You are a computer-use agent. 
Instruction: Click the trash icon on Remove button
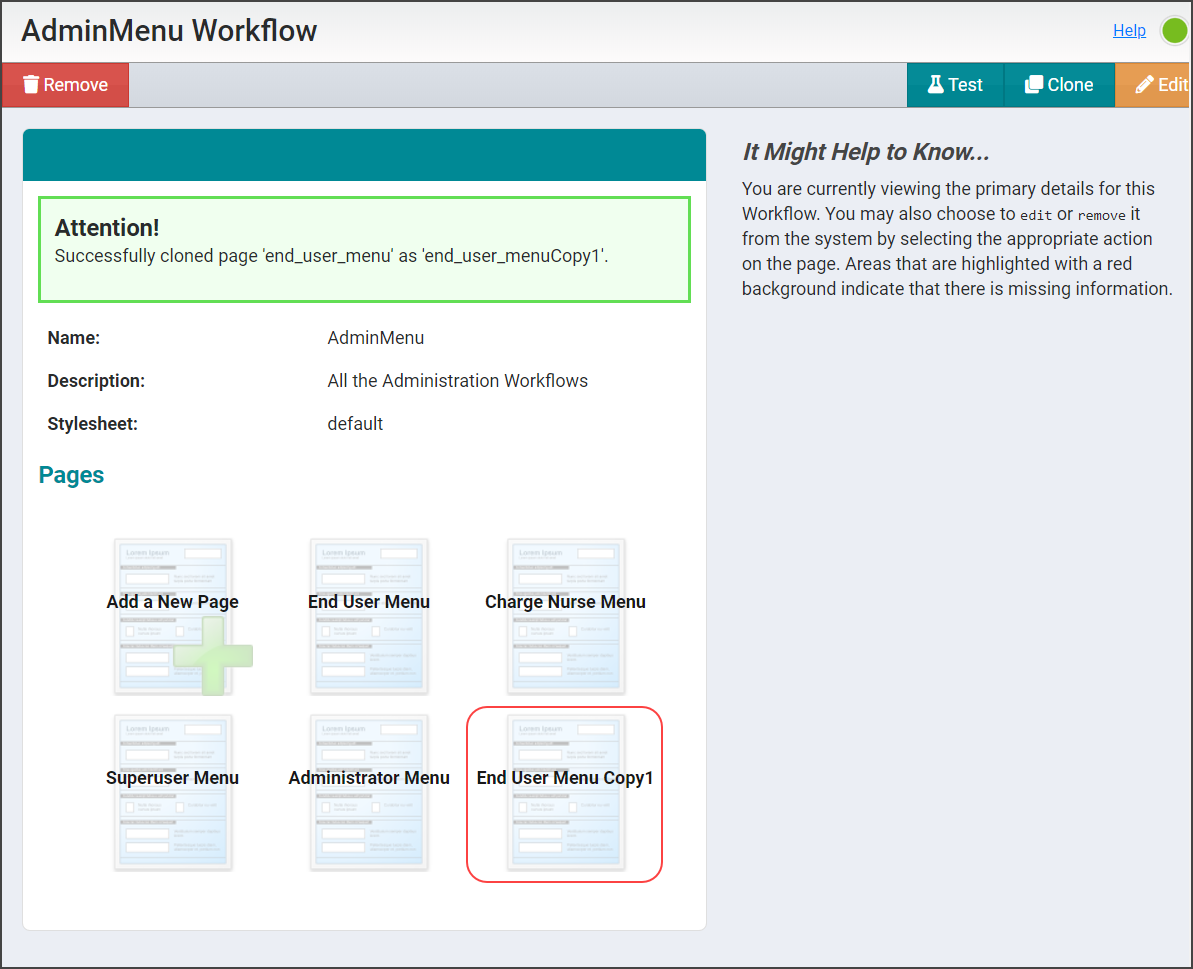click(31, 85)
